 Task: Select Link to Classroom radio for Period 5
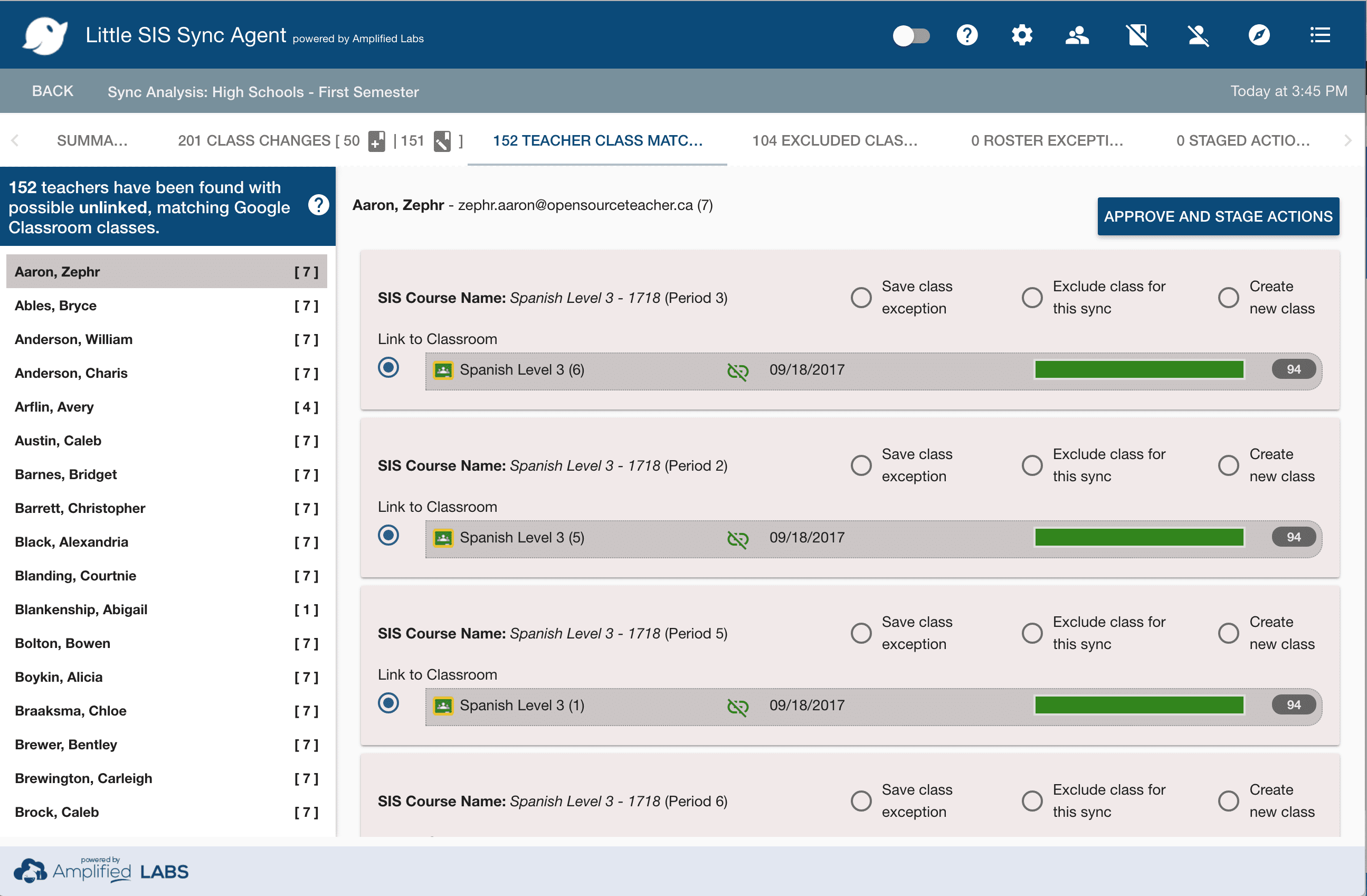[x=388, y=703]
